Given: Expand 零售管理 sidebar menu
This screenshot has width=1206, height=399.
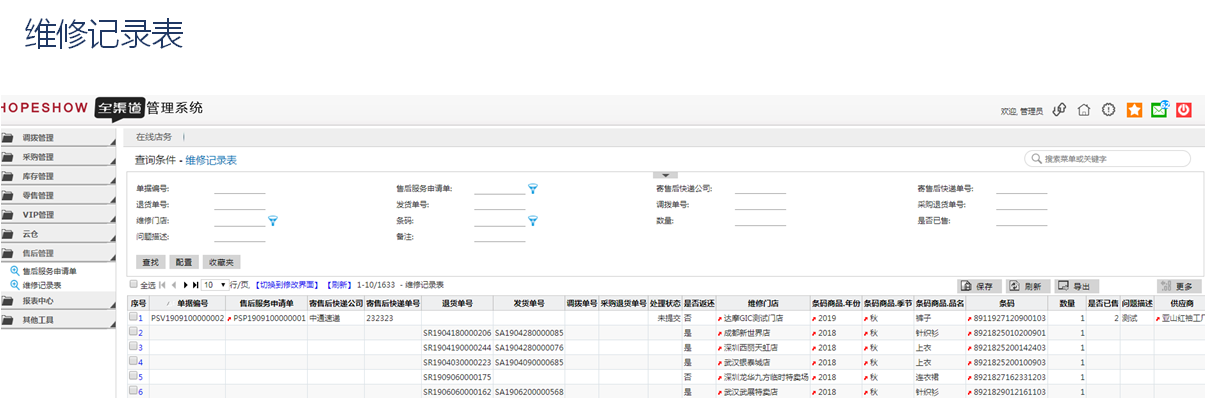Looking at the screenshot, I should tap(57, 195).
